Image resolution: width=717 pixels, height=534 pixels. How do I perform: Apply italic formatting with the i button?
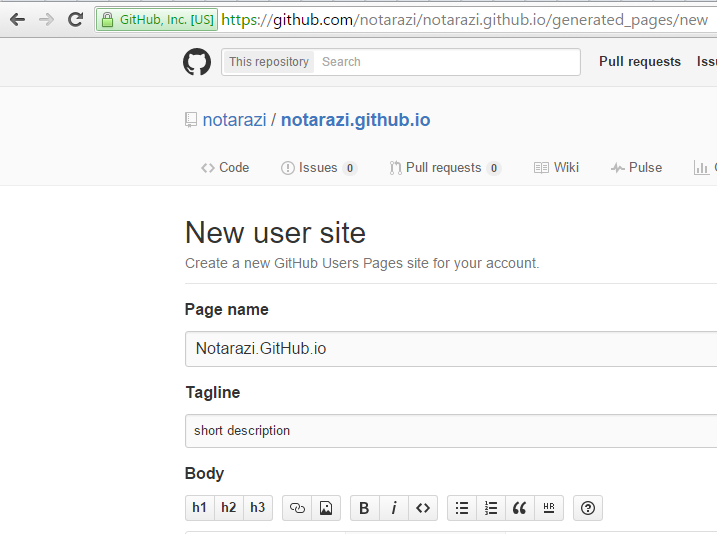tap(394, 508)
